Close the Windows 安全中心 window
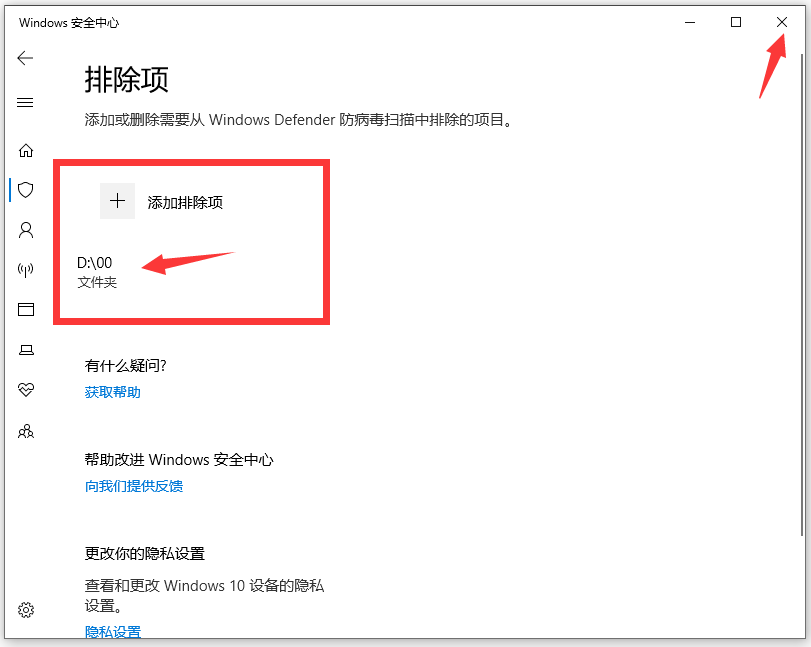 click(x=782, y=22)
